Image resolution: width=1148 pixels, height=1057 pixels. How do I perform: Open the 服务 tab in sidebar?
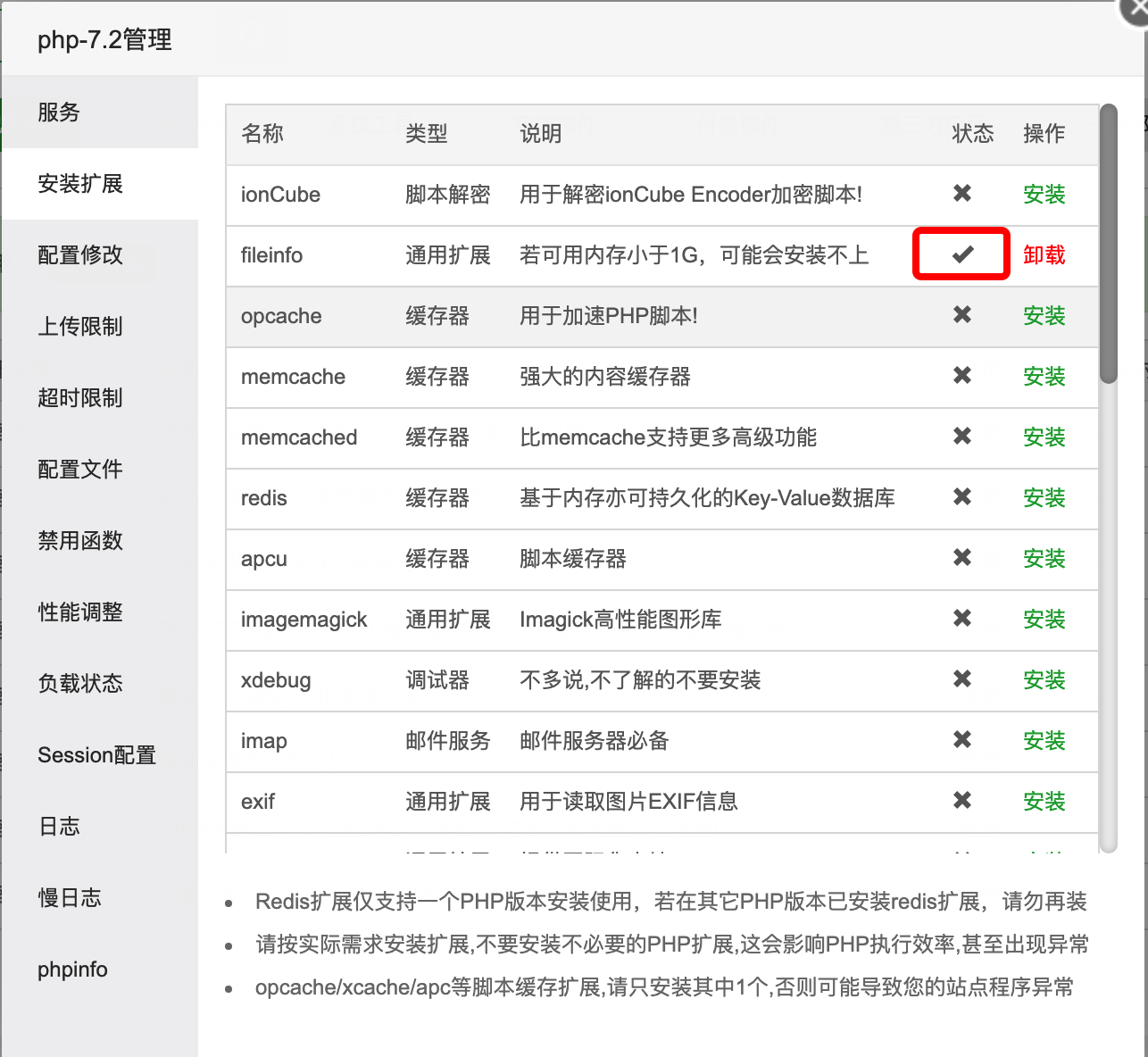[x=59, y=112]
